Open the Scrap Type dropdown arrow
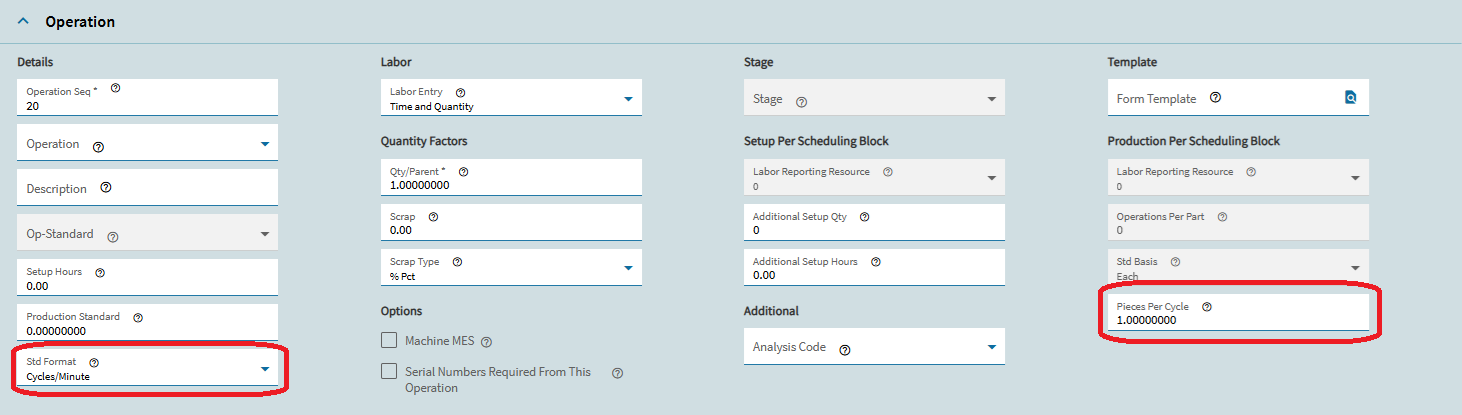This screenshot has height=415, width=1462. [x=628, y=268]
